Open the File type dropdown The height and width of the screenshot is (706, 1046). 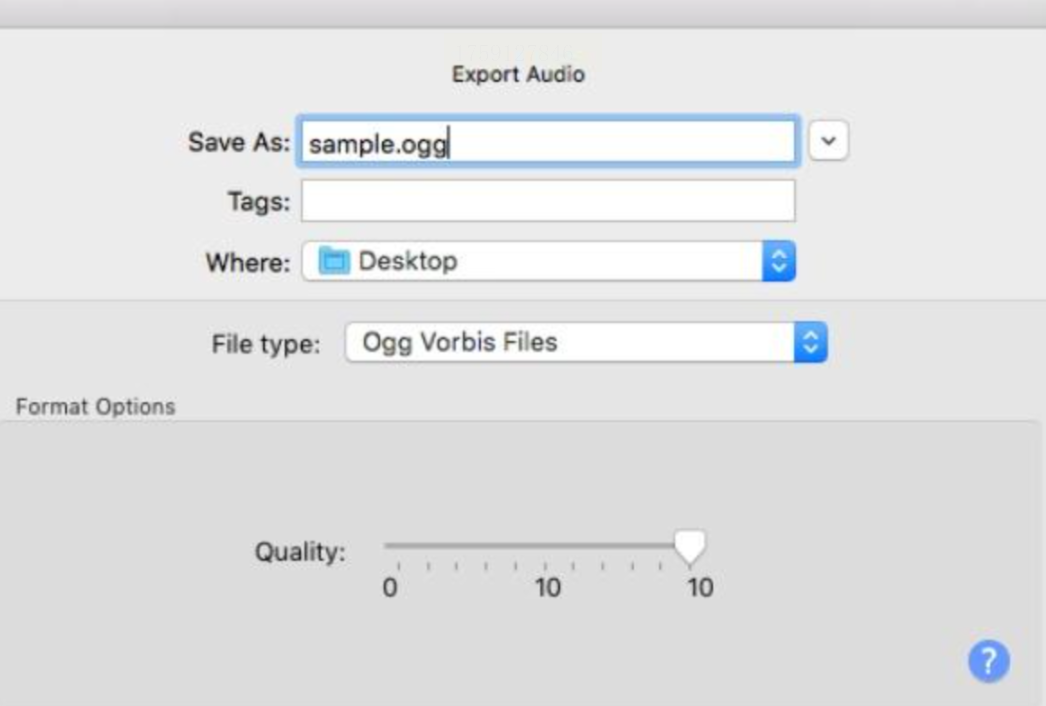(586, 343)
